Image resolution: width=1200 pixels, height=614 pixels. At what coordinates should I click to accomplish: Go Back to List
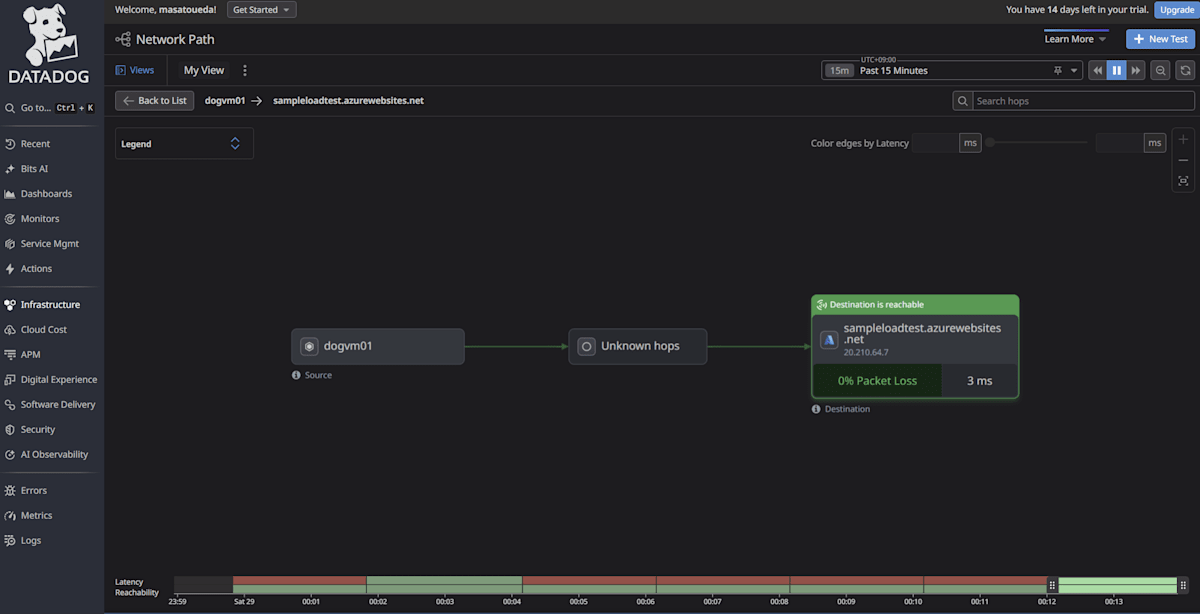(x=155, y=101)
